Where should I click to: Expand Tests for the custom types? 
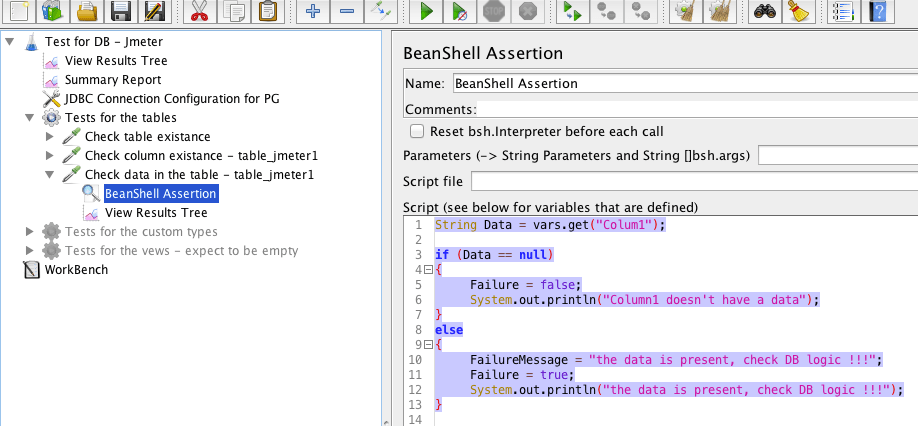click(30, 232)
